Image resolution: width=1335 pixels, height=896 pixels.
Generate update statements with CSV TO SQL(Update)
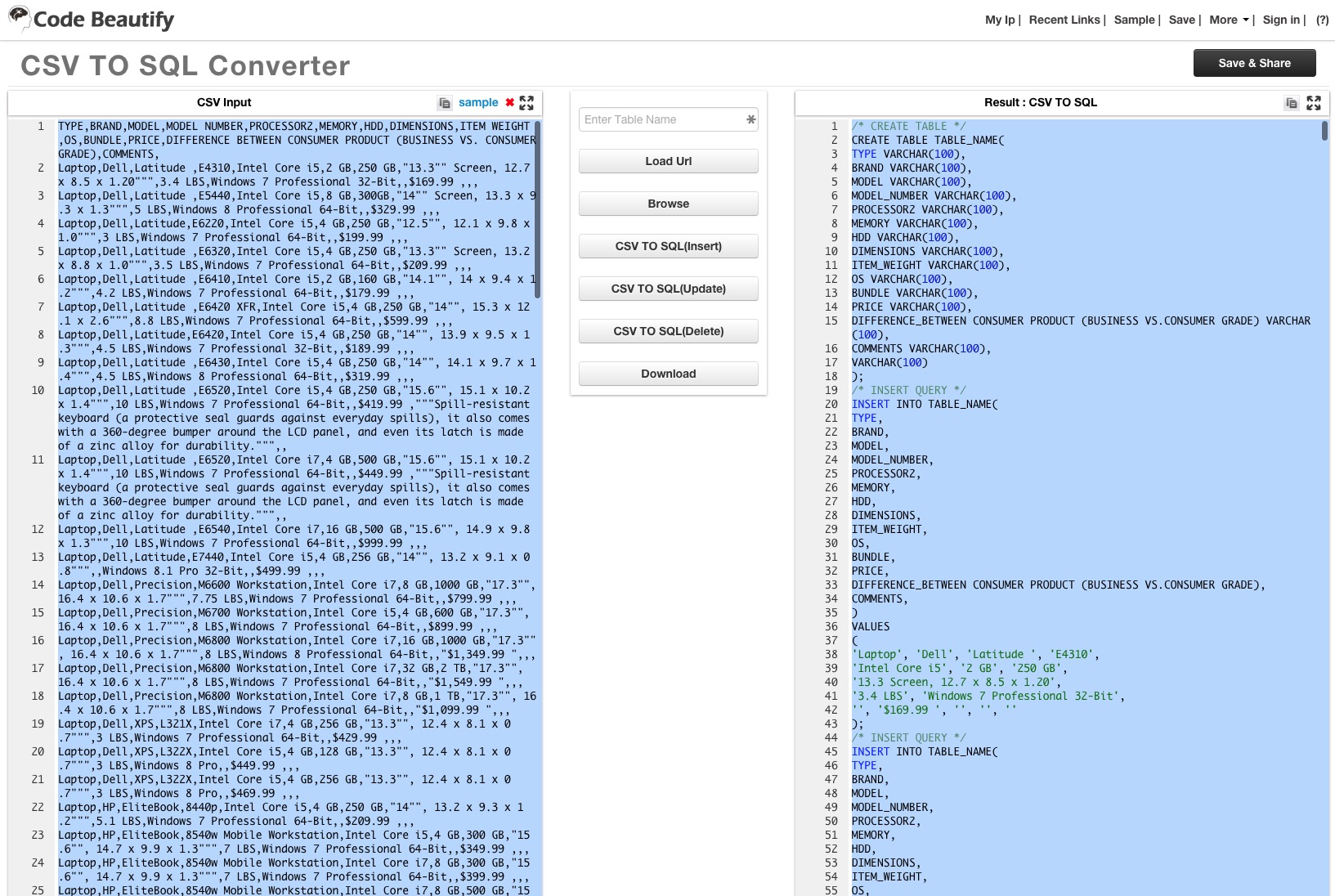click(668, 288)
